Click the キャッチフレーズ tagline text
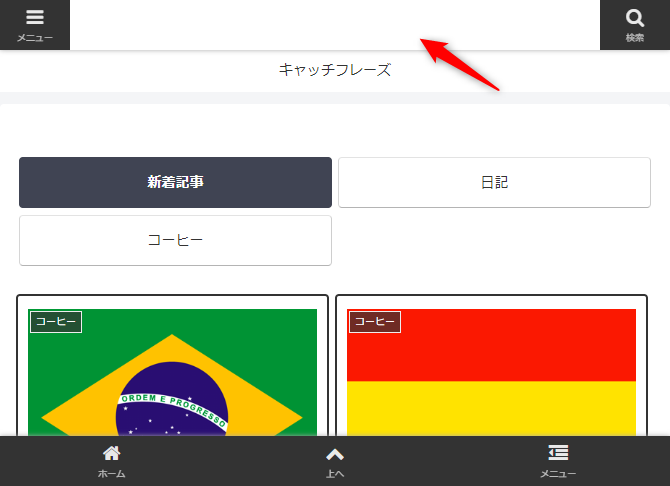 point(335,70)
